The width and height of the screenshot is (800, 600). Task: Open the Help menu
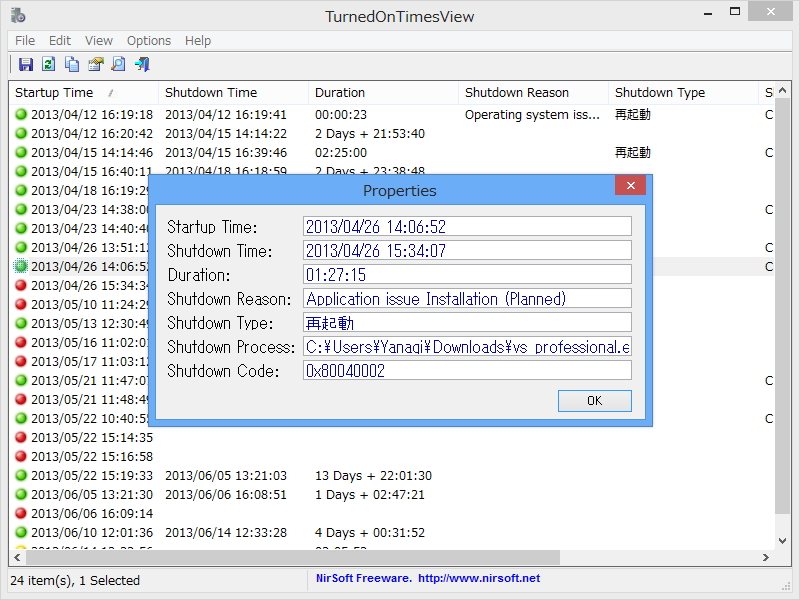pos(197,40)
